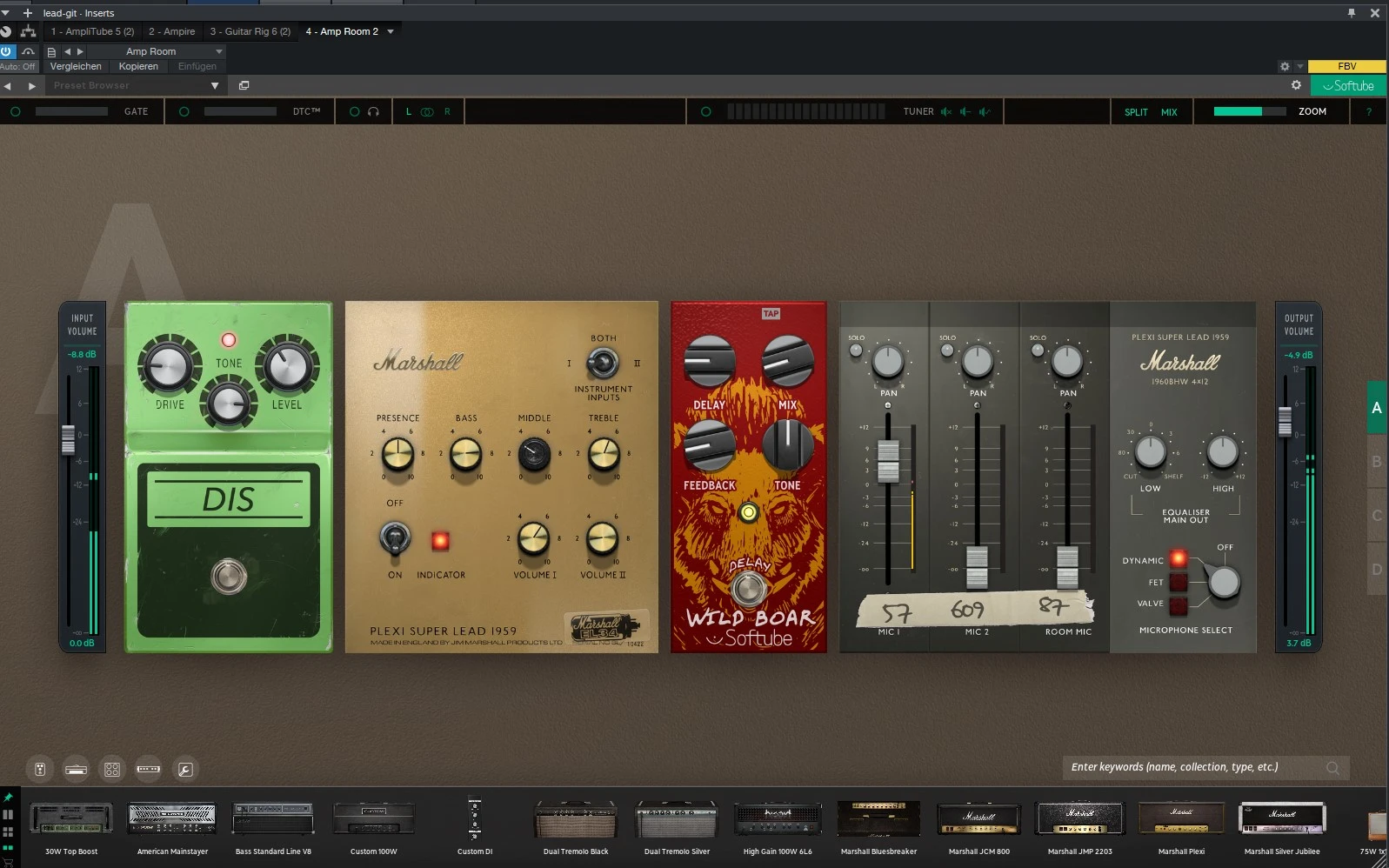Expand the Amp Room preset dropdown
Image resolution: width=1389 pixels, height=868 pixels.
218,51
